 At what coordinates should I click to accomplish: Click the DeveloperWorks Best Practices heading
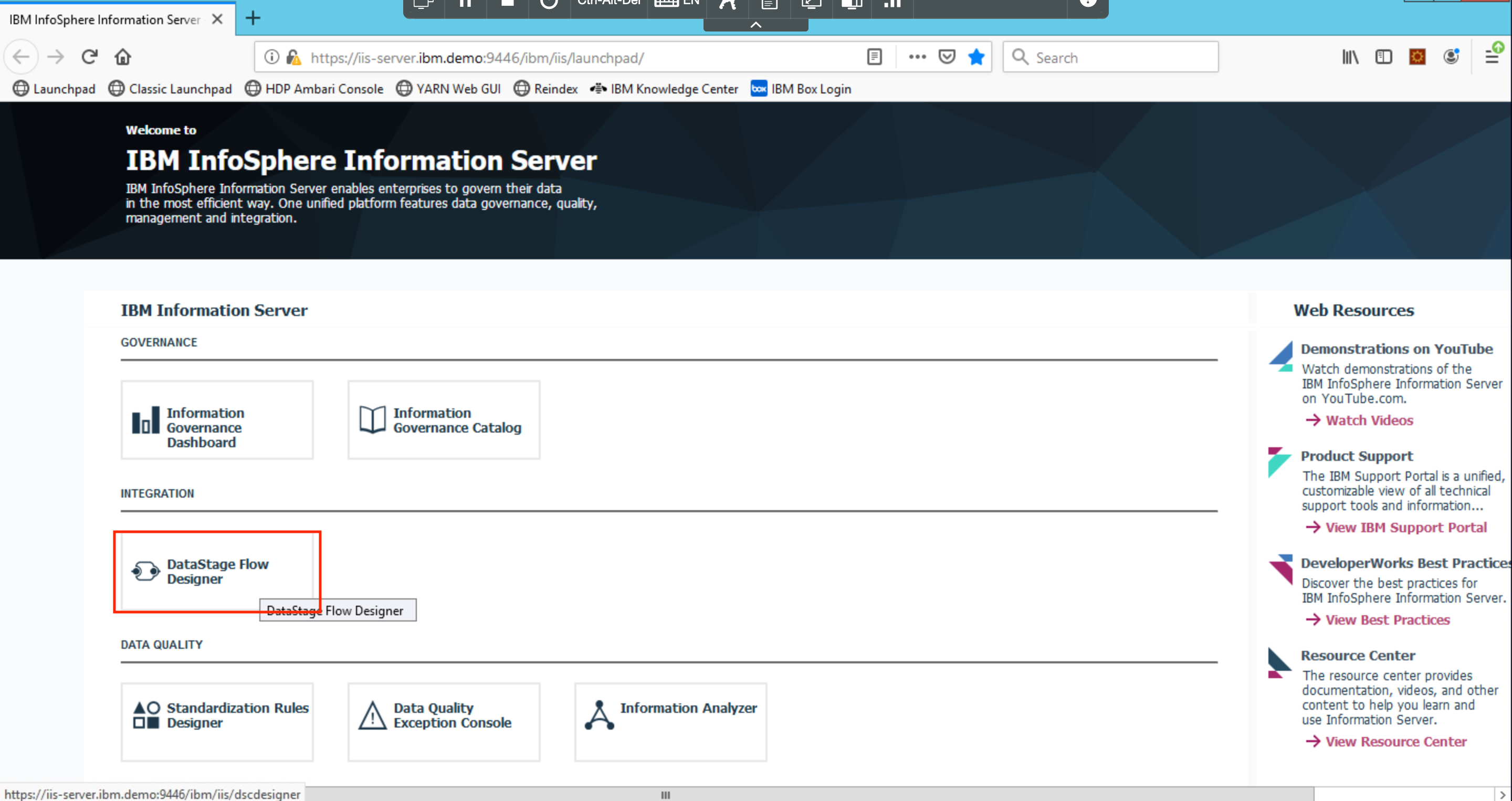(1406, 563)
